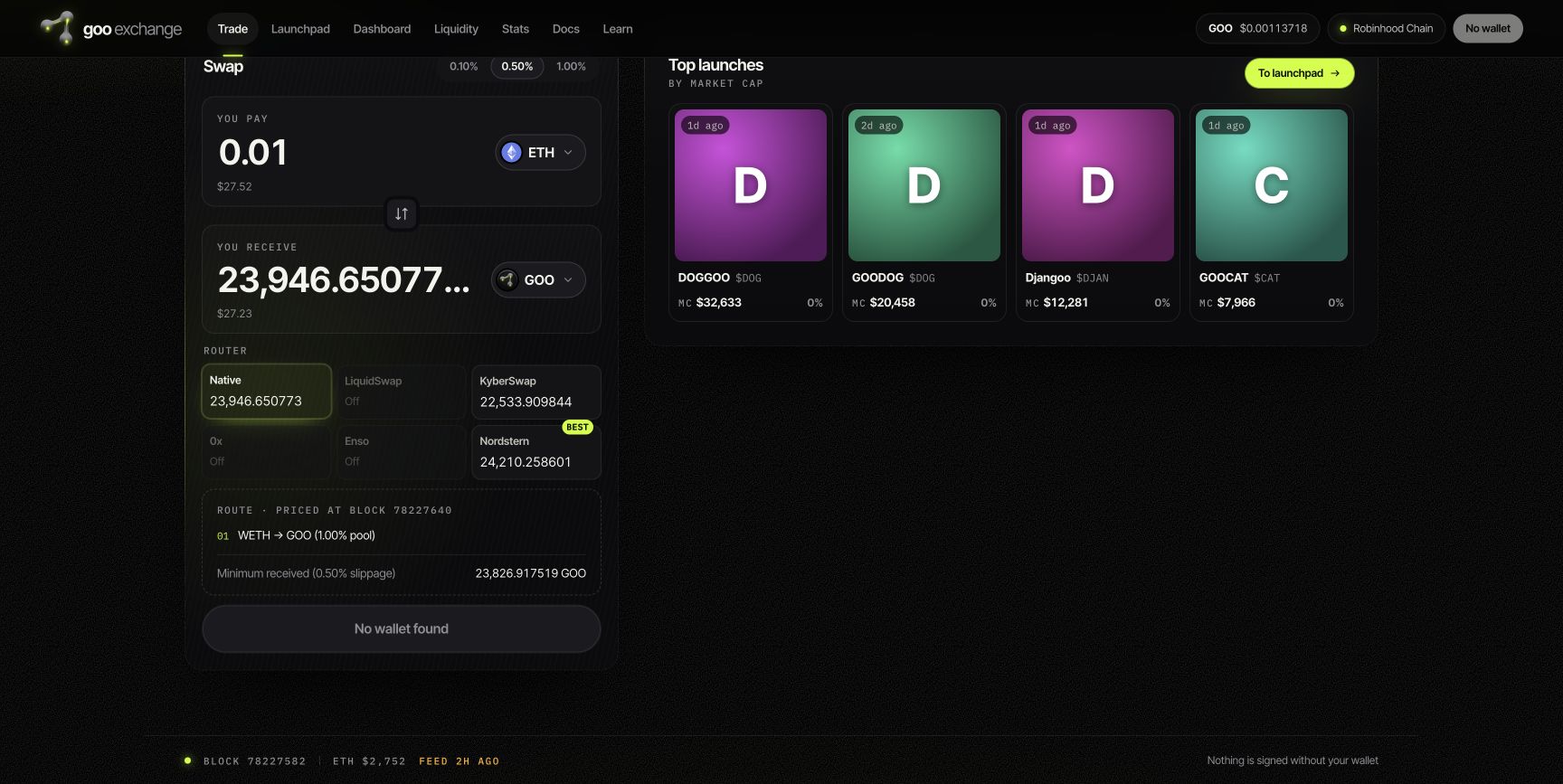Viewport: 1563px width, 784px height.
Task: Enable the Enso router
Action: pyautogui.click(x=401, y=452)
